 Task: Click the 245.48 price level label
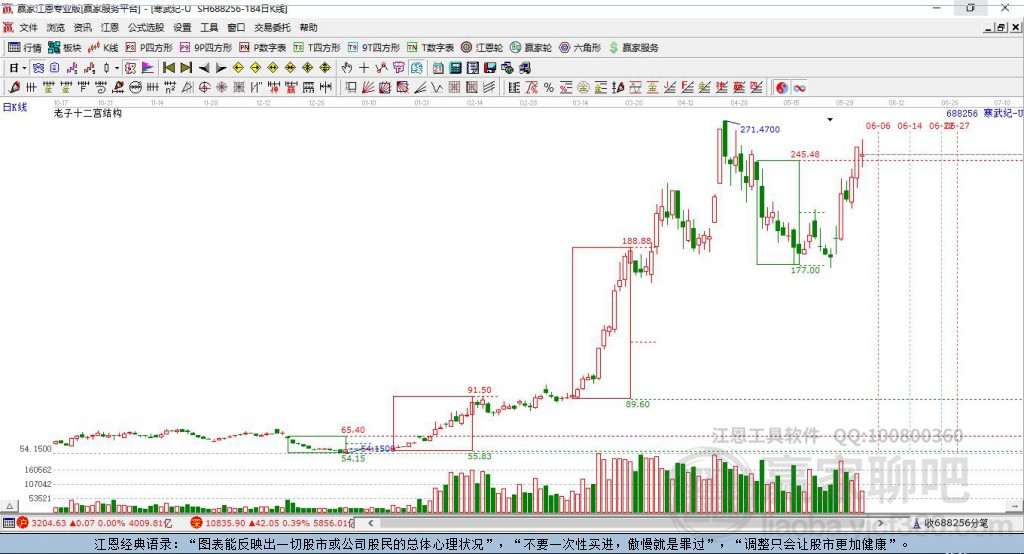(x=805, y=154)
